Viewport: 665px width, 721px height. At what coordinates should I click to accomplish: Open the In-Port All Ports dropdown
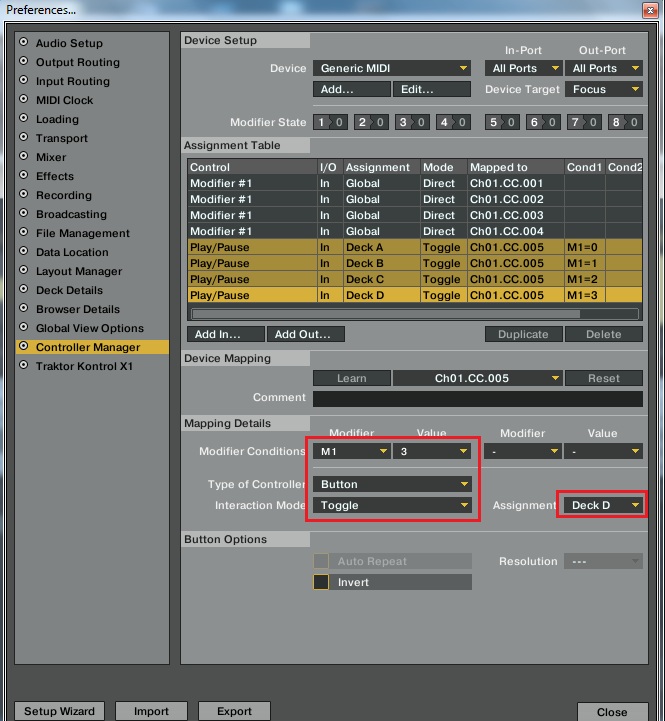[x=523, y=68]
